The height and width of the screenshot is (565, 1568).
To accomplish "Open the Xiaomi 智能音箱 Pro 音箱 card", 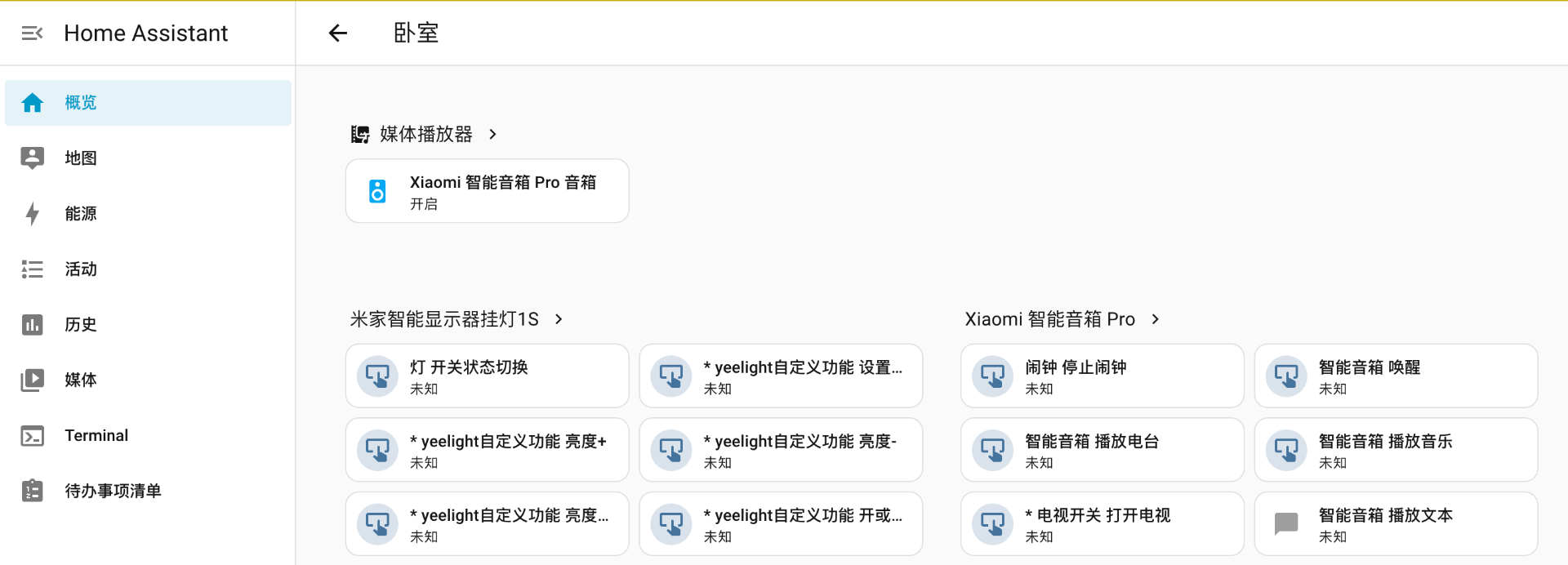I will (x=488, y=191).
